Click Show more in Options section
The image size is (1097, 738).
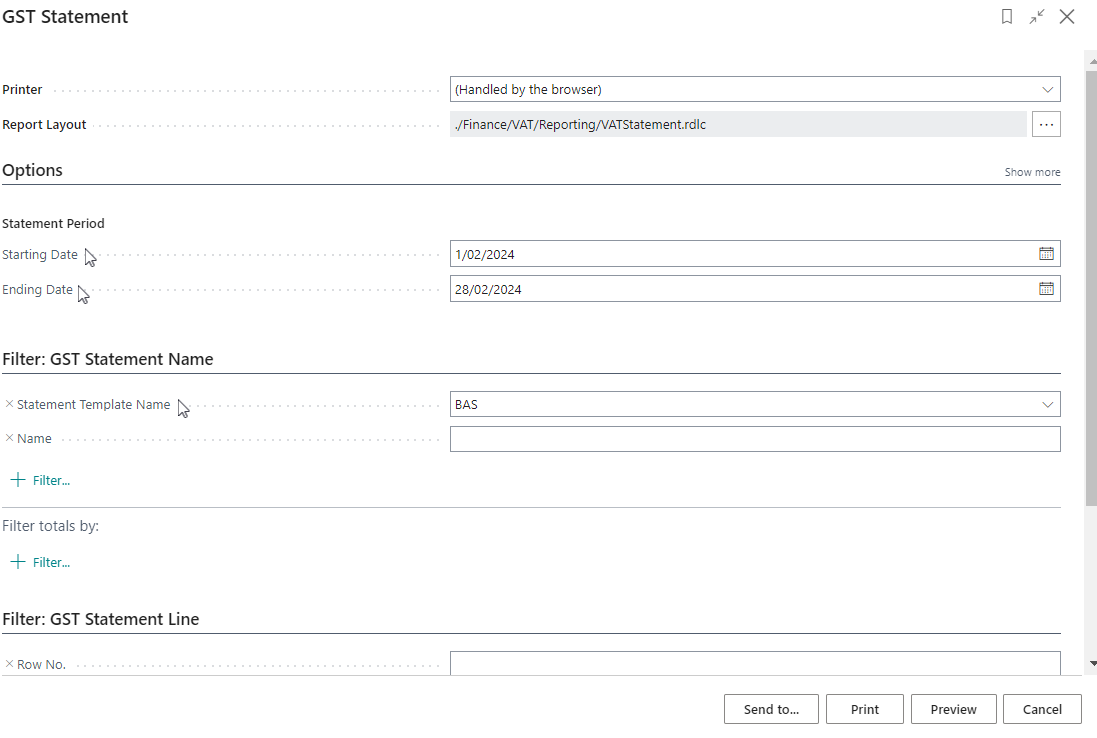1032,172
